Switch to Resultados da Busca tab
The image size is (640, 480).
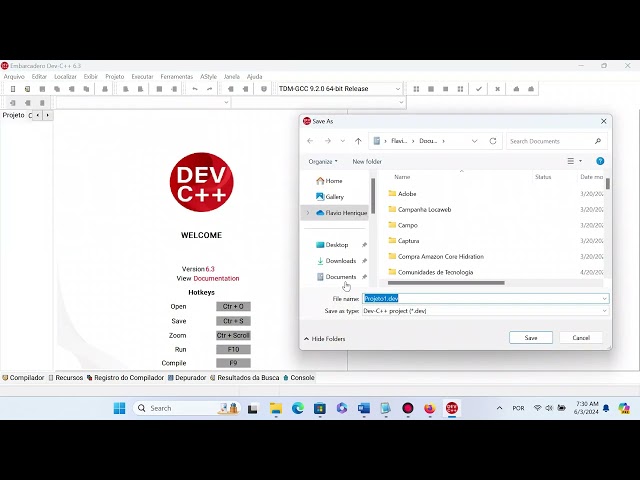[x=244, y=378]
